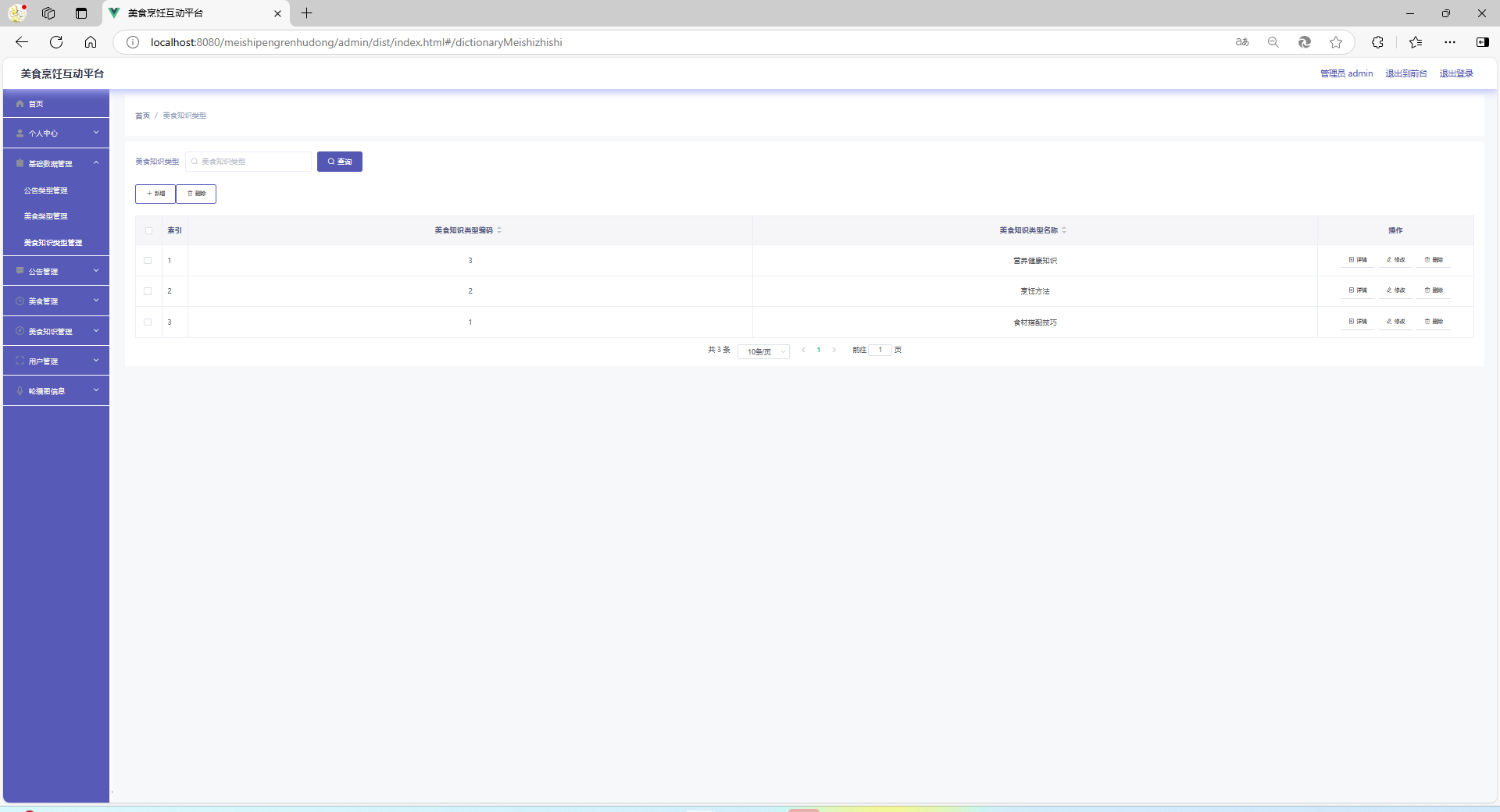Tick the checkbox for row 烹饪方法
This screenshot has height=812, width=1500.
(x=148, y=291)
